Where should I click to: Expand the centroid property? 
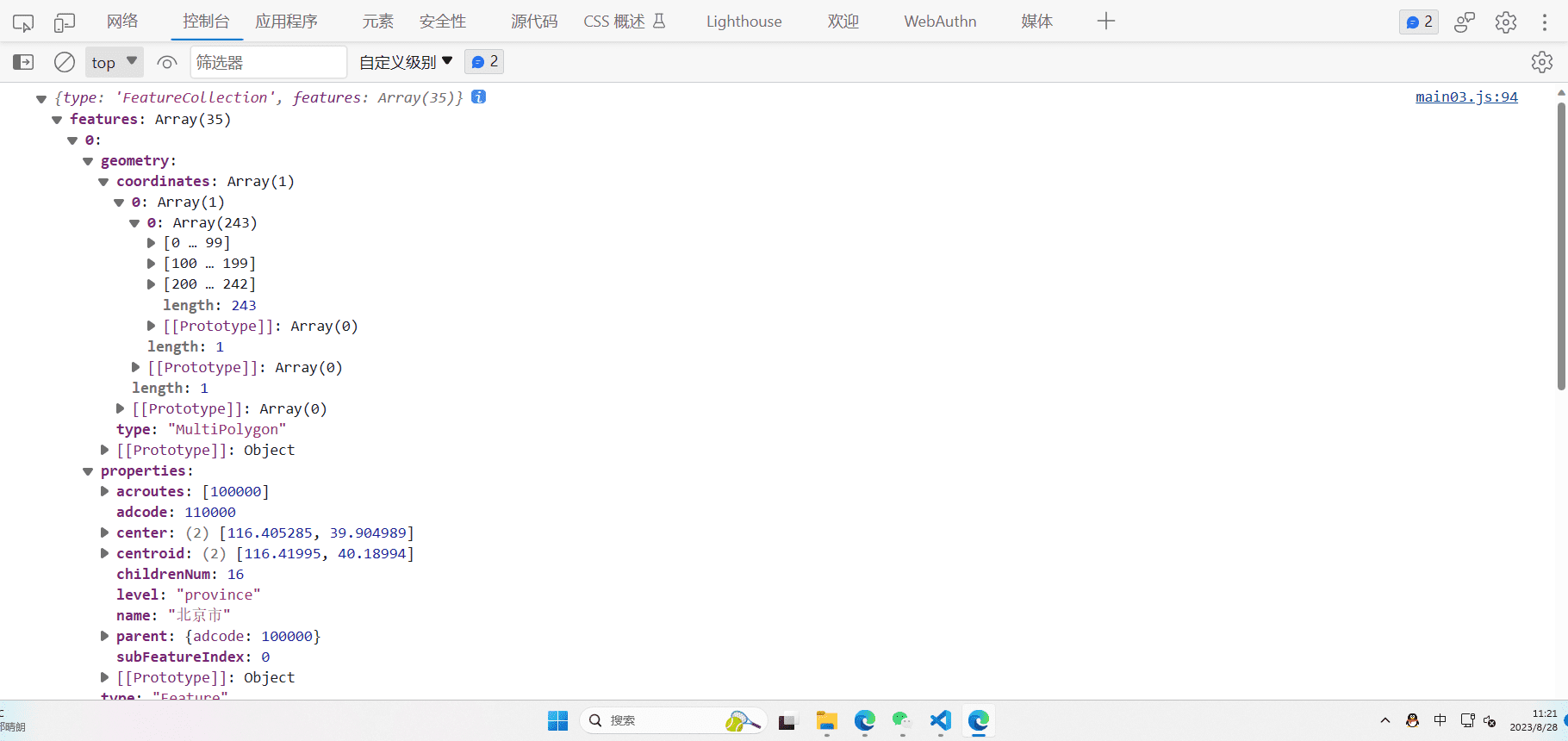tap(104, 553)
